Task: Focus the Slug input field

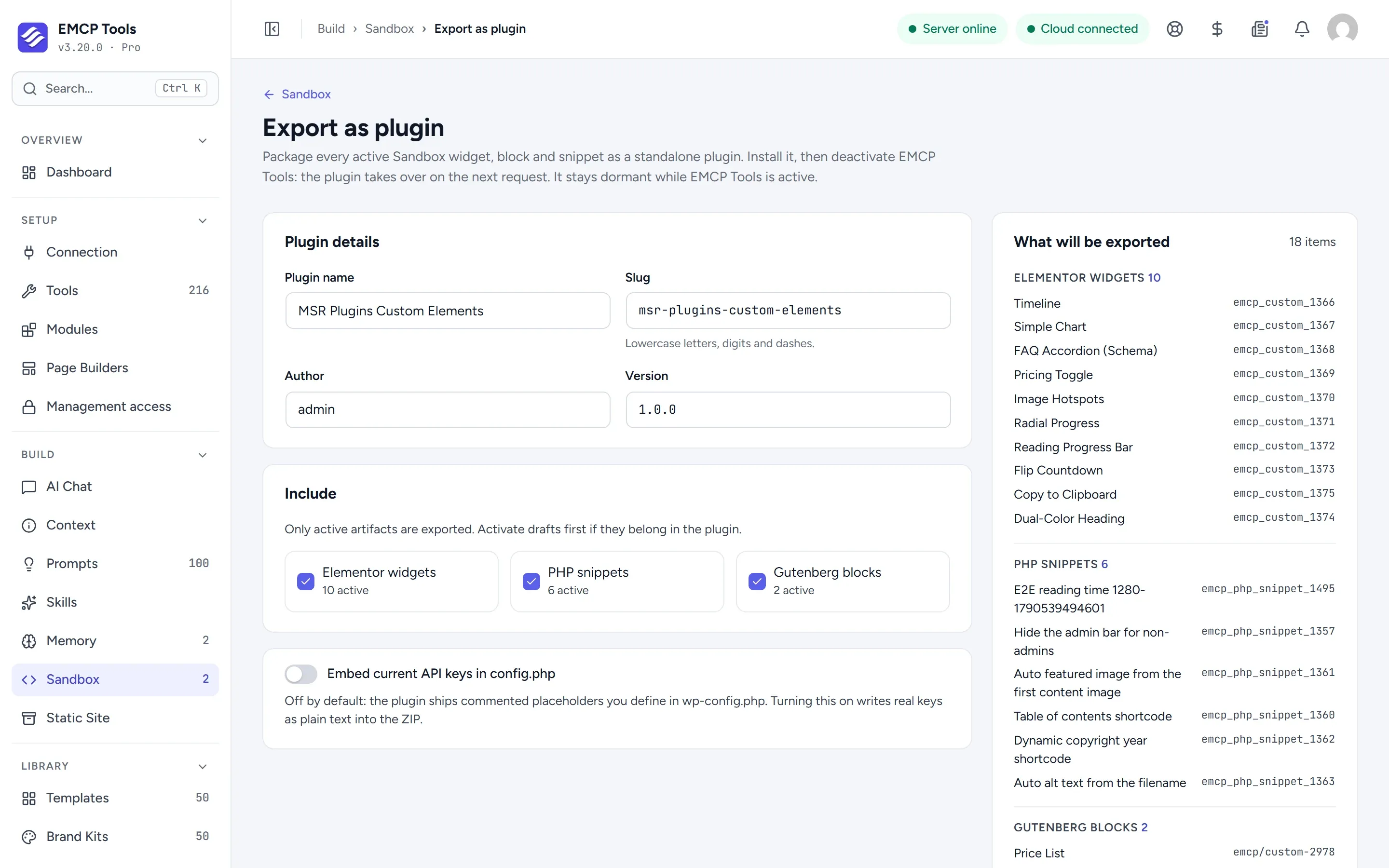Action: tap(788, 311)
